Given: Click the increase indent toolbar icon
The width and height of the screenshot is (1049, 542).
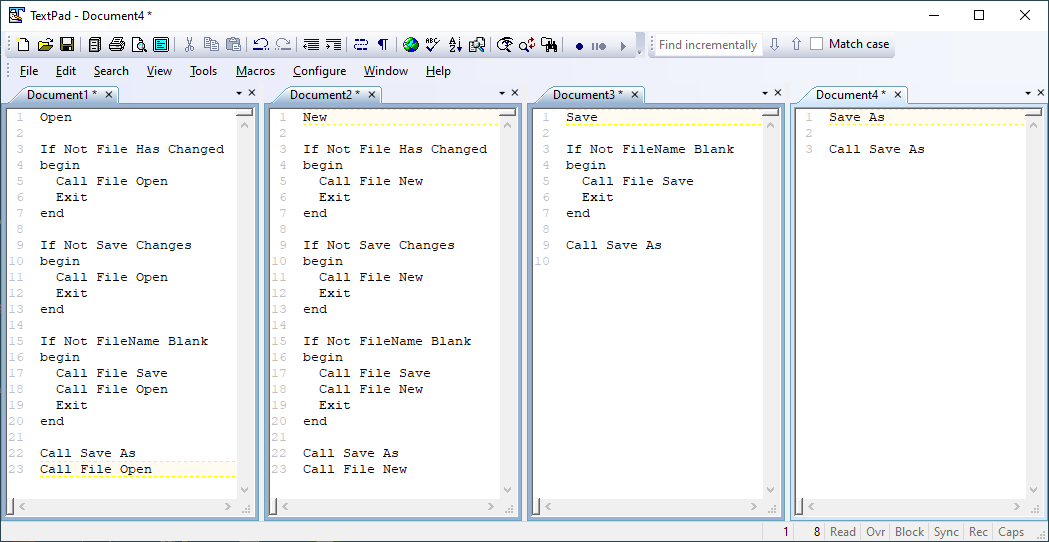Looking at the screenshot, I should tap(333, 45).
